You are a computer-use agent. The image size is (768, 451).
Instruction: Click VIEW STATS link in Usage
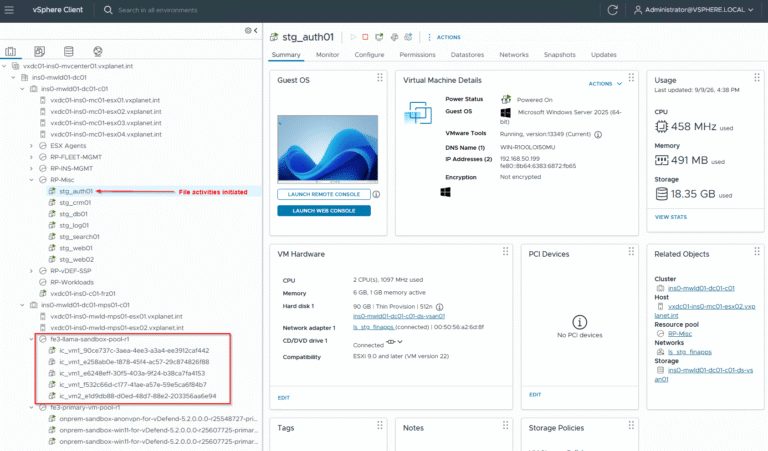[671, 217]
